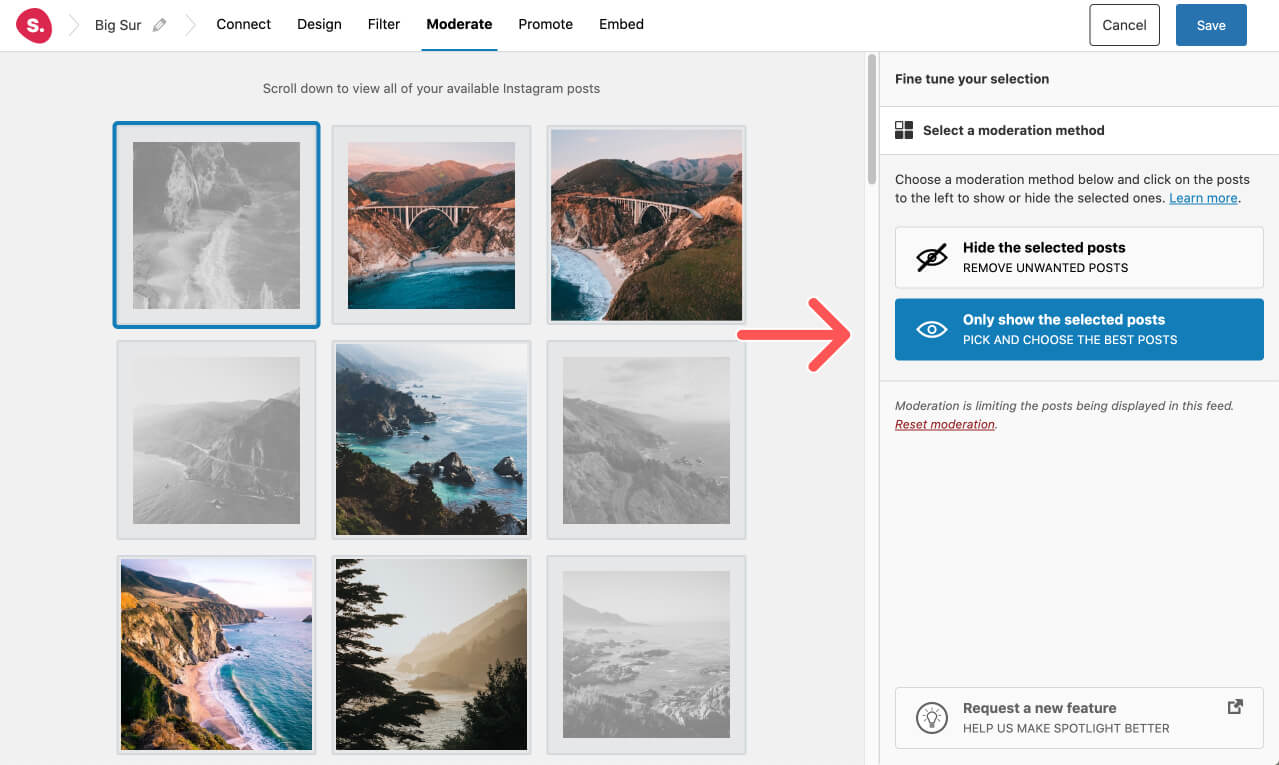Click Reset moderation link

click(945, 424)
